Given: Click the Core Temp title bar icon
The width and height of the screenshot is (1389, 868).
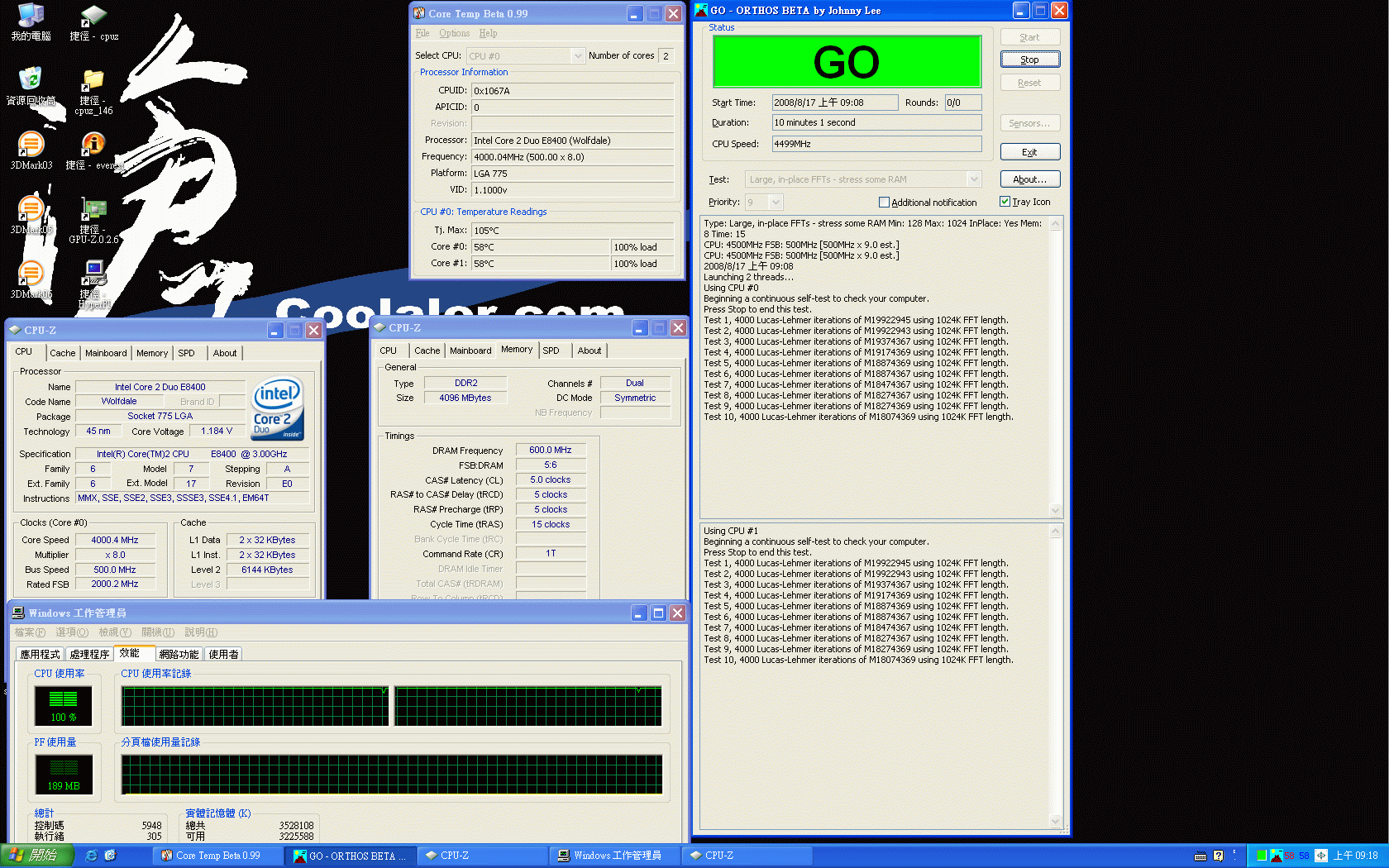Looking at the screenshot, I should 419,13.
